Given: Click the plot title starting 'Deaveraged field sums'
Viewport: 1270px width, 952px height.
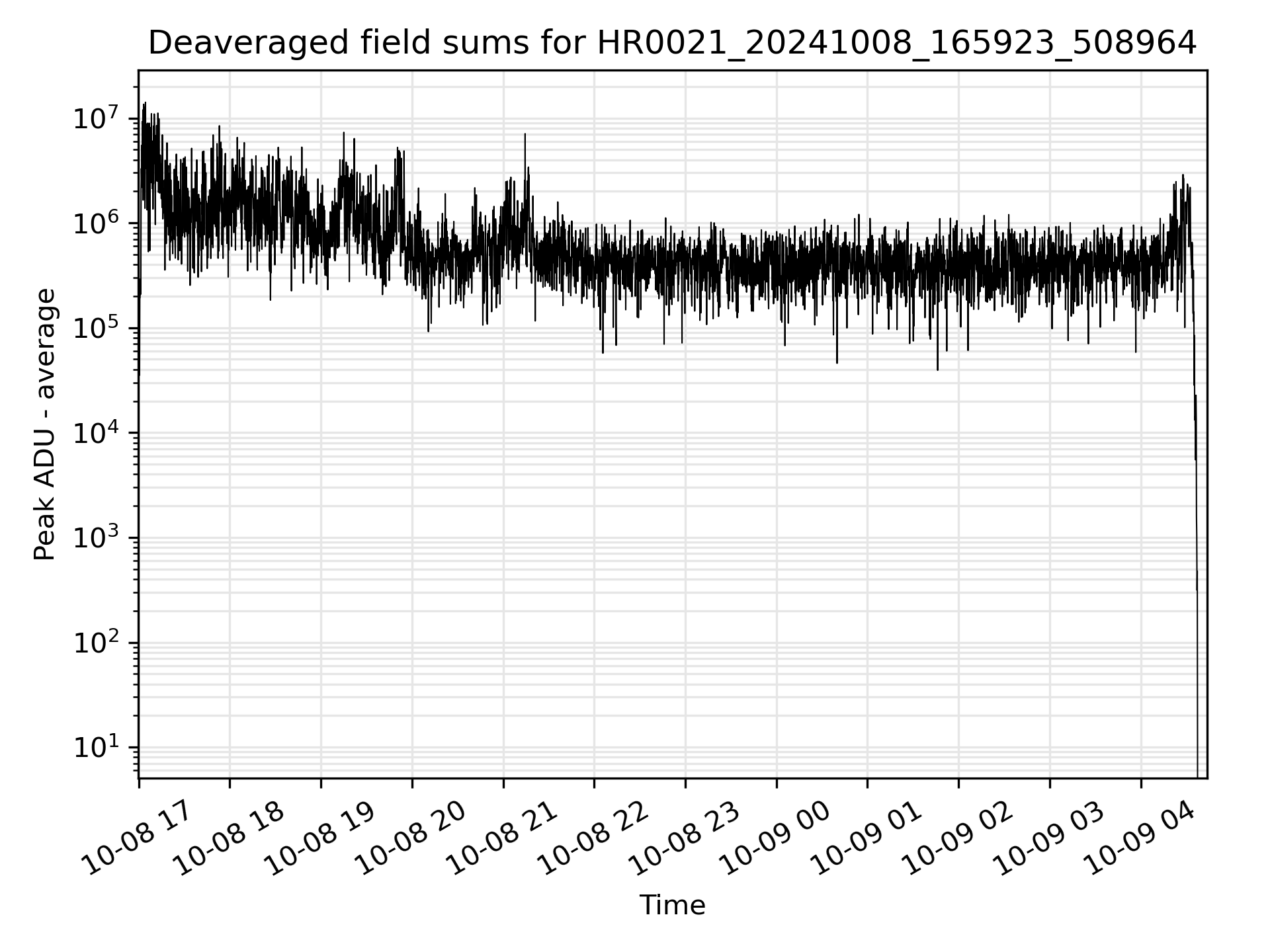Looking at the screenshot, I should 672,44.
